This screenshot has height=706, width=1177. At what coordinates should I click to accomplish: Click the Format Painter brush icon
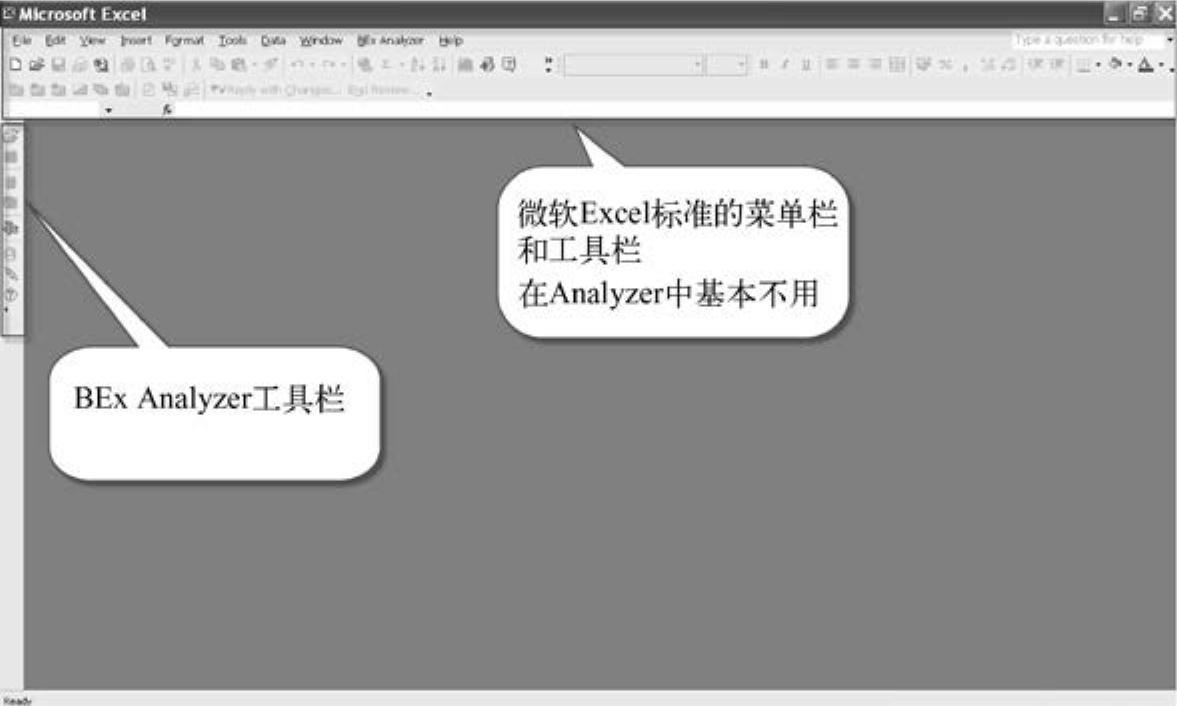[270, 65]
